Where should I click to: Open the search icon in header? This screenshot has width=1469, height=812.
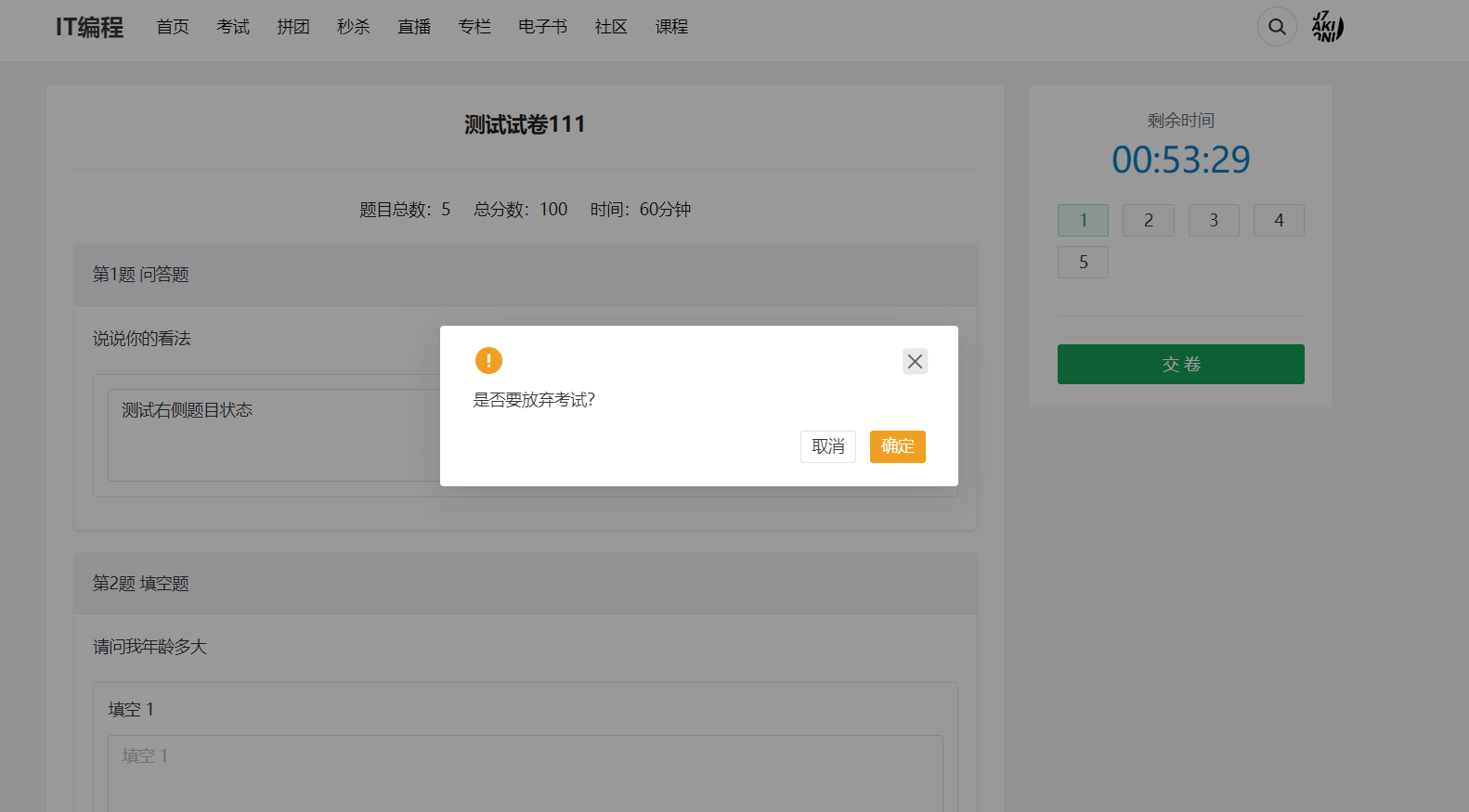1277,27
